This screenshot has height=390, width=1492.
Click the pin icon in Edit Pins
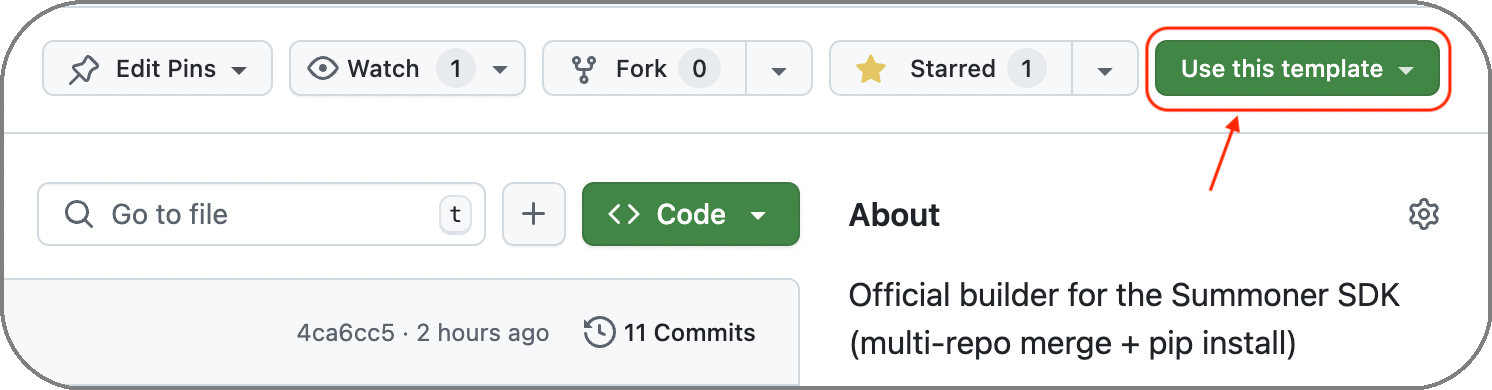click(x=84, y=69)
